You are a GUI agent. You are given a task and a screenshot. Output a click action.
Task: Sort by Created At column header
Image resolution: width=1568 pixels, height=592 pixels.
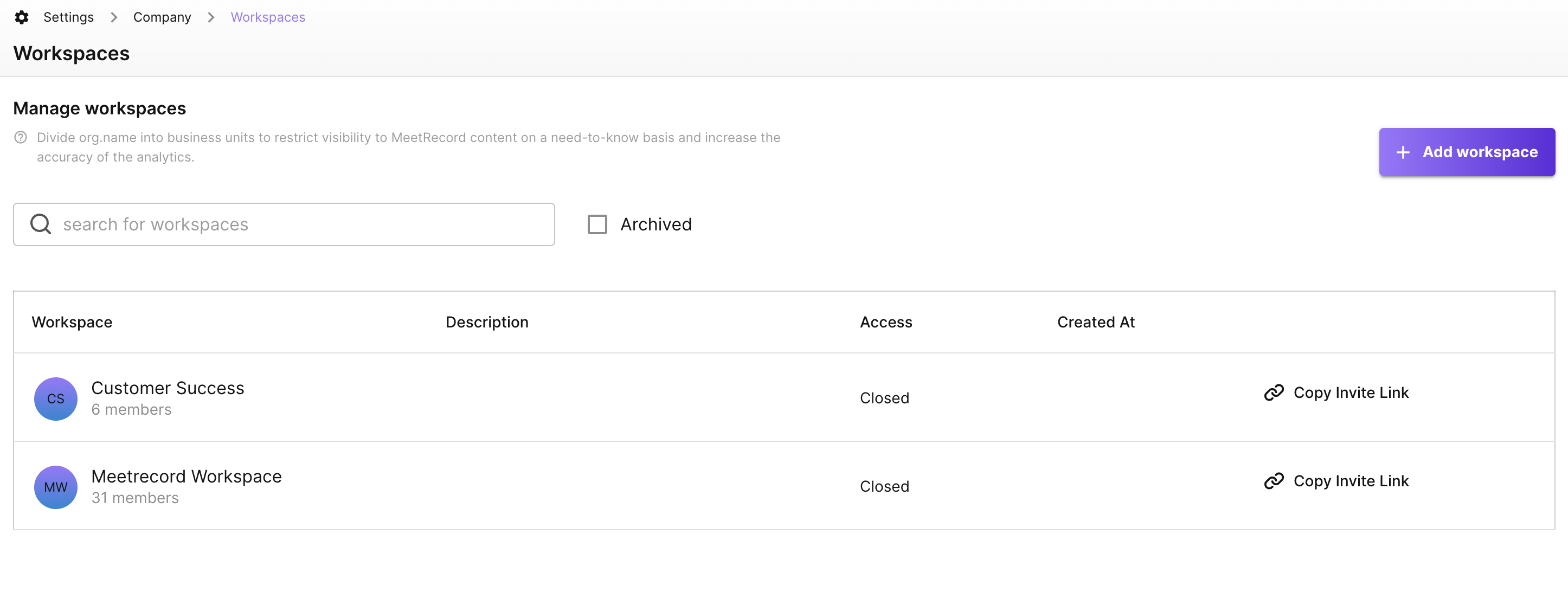point(1096,322)
